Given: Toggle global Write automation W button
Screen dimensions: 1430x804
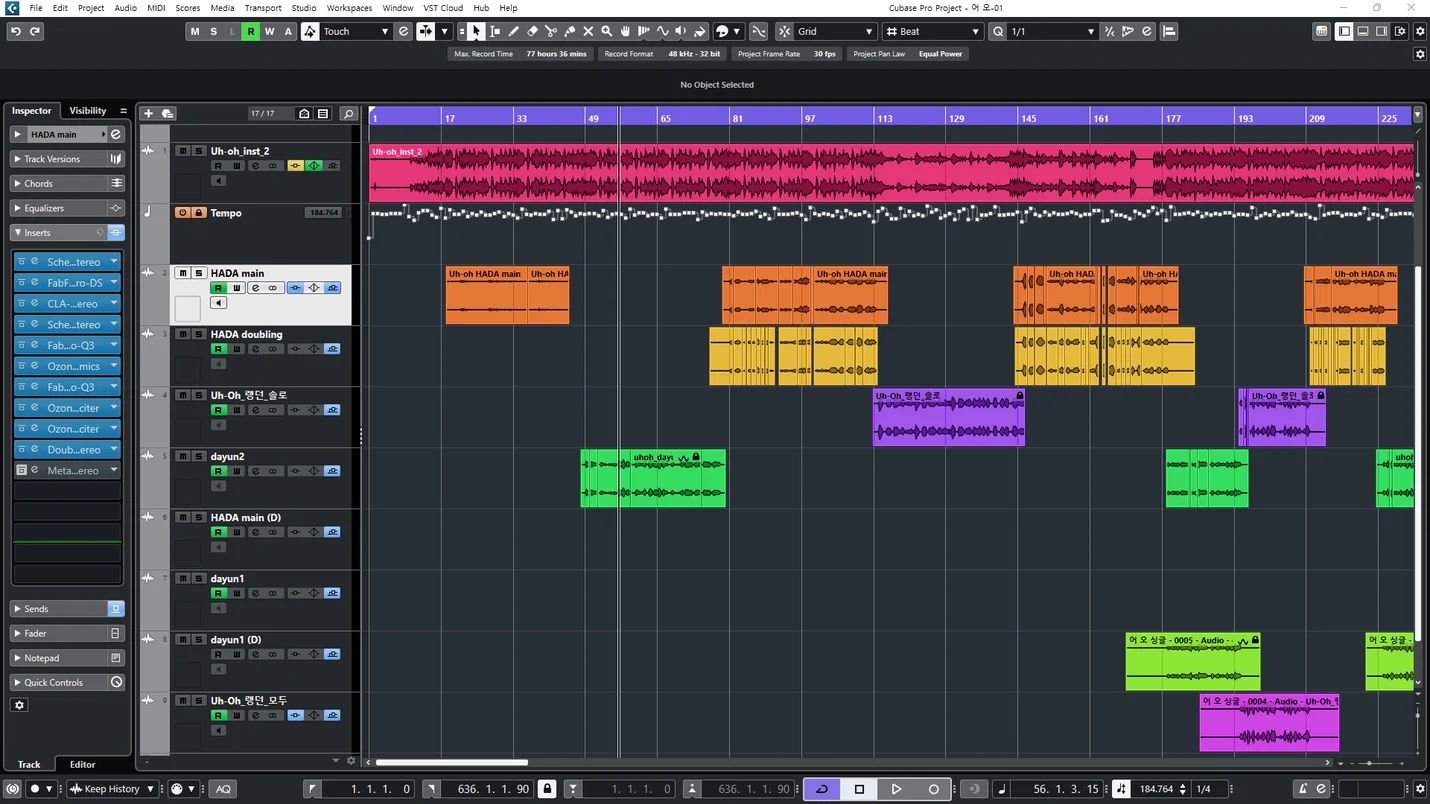Looking at the screenshot, I should 269,31.
